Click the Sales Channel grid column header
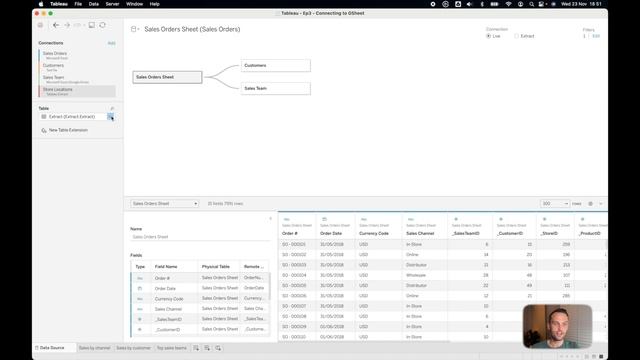This screenshot has width=640, height=360. (420, 234)
